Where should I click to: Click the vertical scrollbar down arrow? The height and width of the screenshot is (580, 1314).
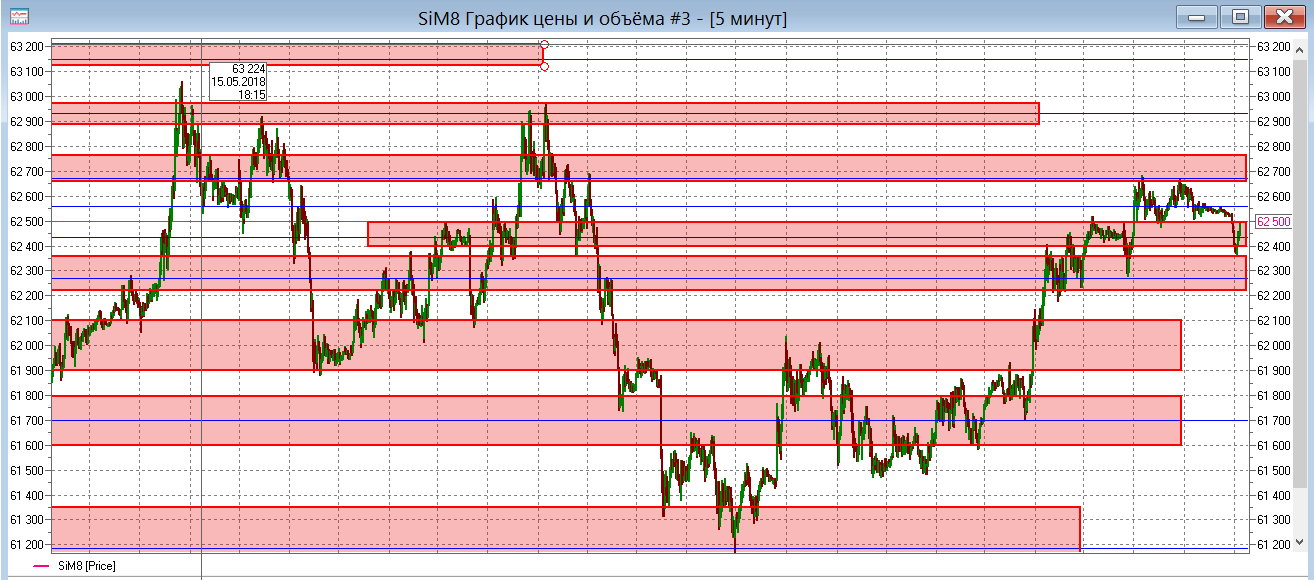coord(1300,543)
